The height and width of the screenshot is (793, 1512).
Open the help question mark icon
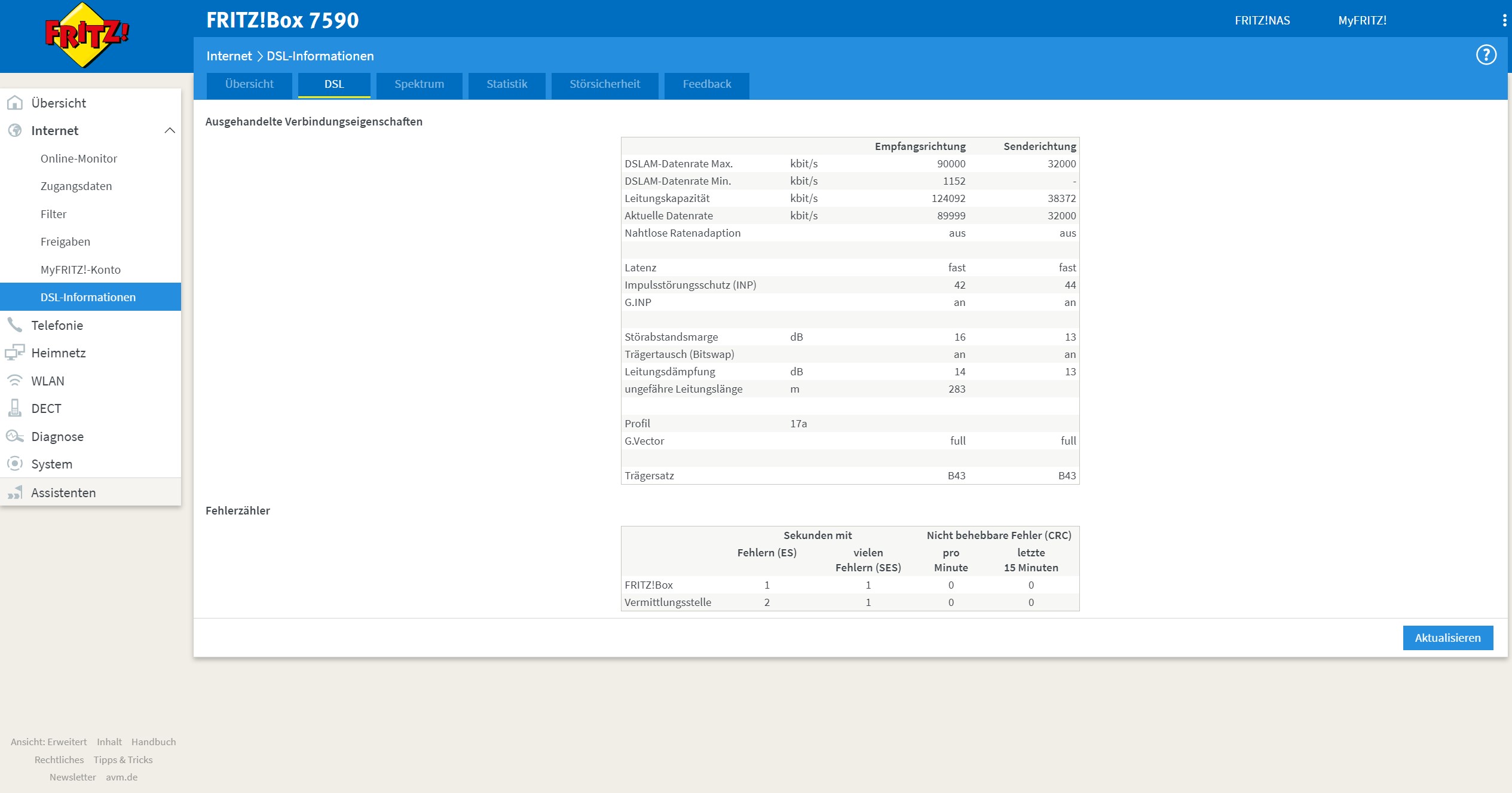point(1486,55)
